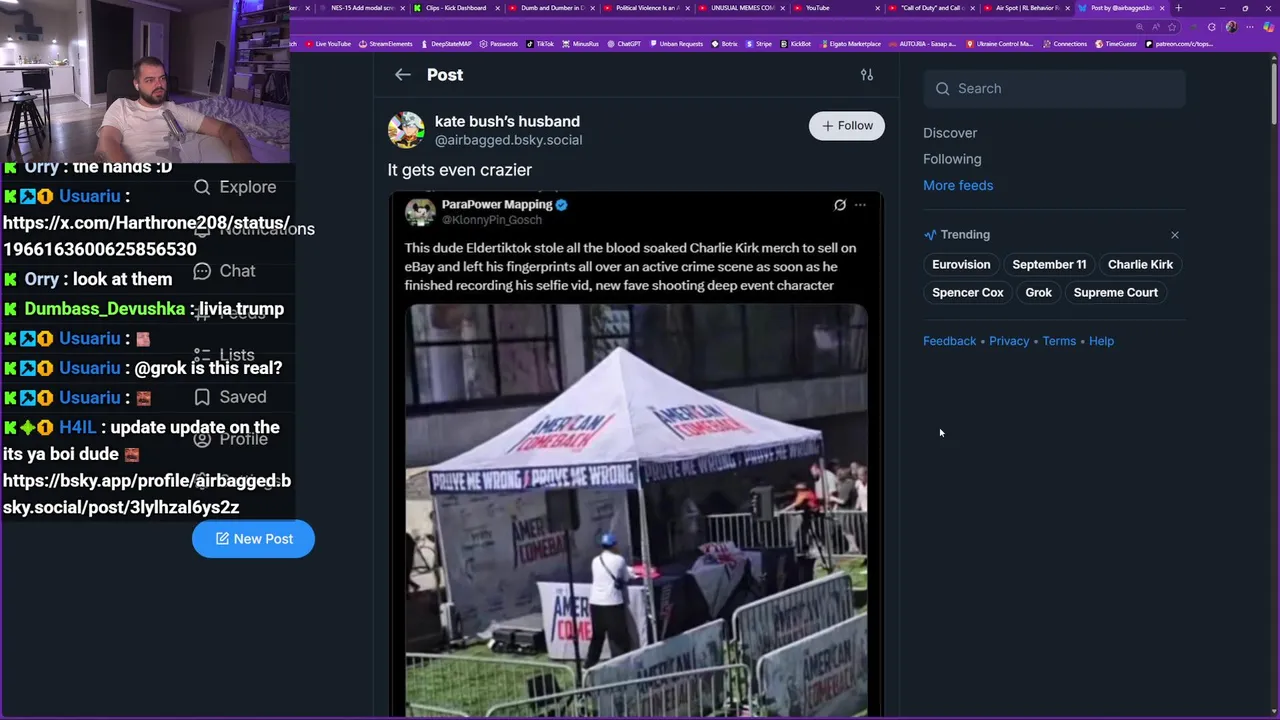Open the Following feed
The image size is (1280, 720).
click(952, 159)
